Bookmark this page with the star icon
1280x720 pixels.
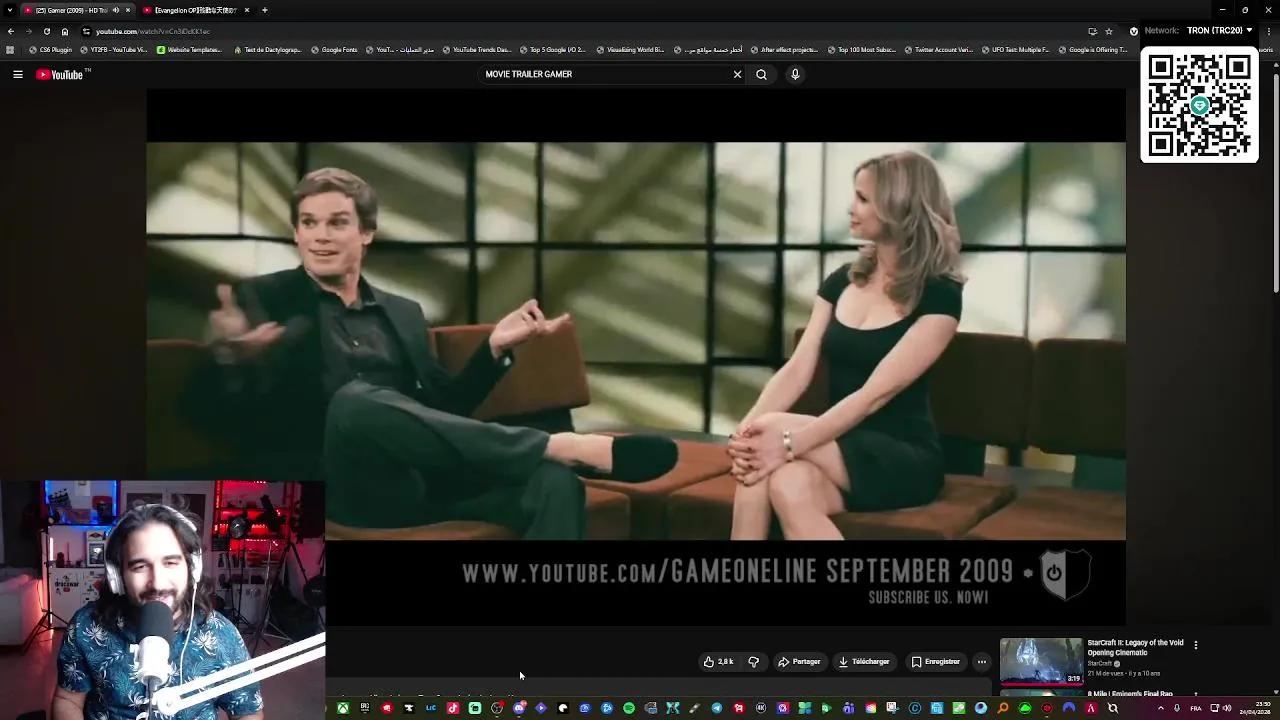(1109, 31)
